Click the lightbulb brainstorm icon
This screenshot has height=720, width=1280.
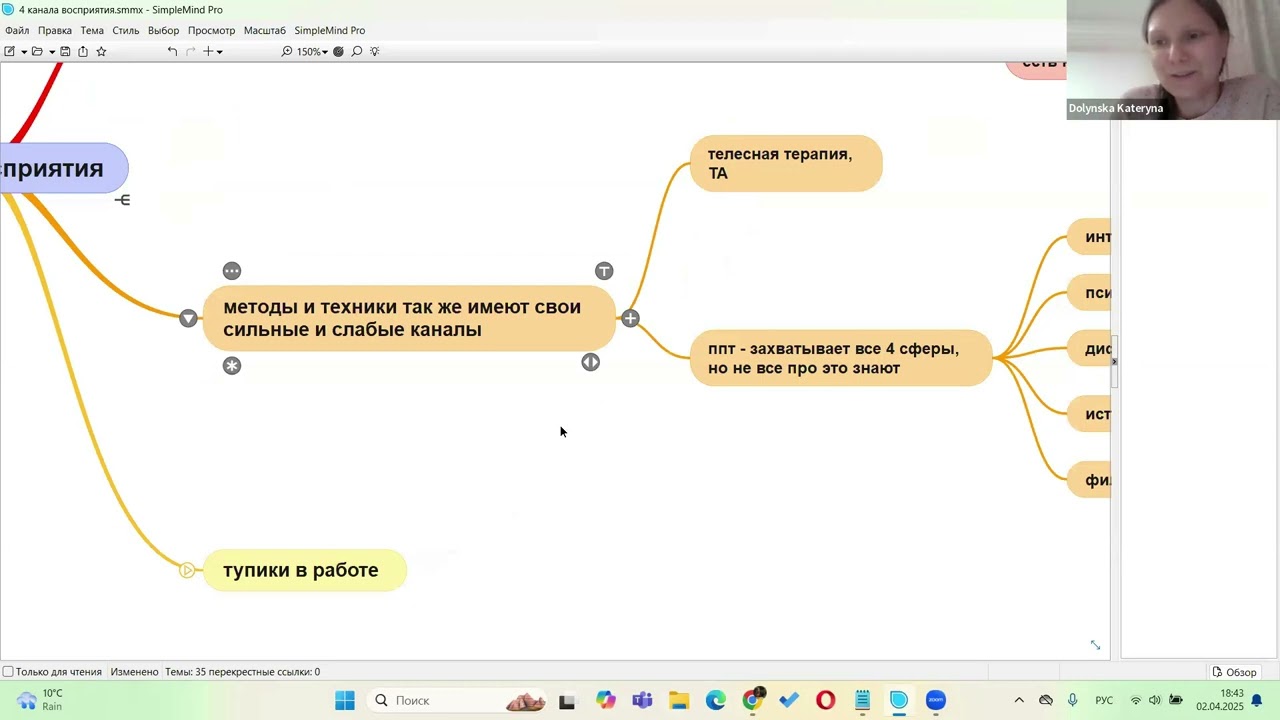[375, 51]
